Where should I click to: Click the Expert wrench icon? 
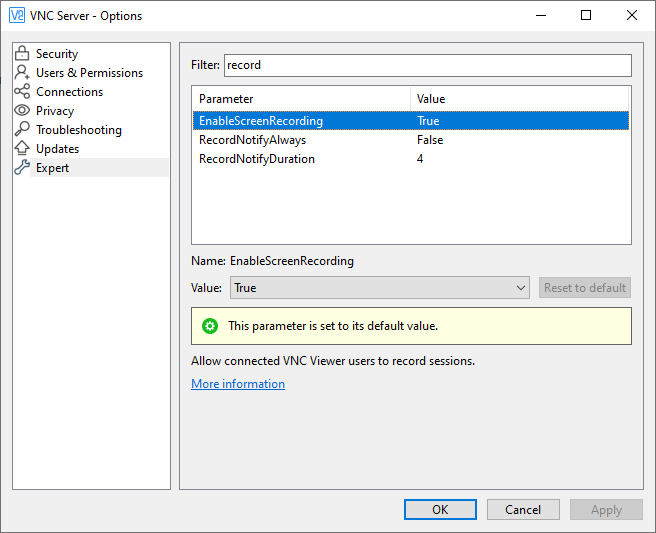point(22,167)
